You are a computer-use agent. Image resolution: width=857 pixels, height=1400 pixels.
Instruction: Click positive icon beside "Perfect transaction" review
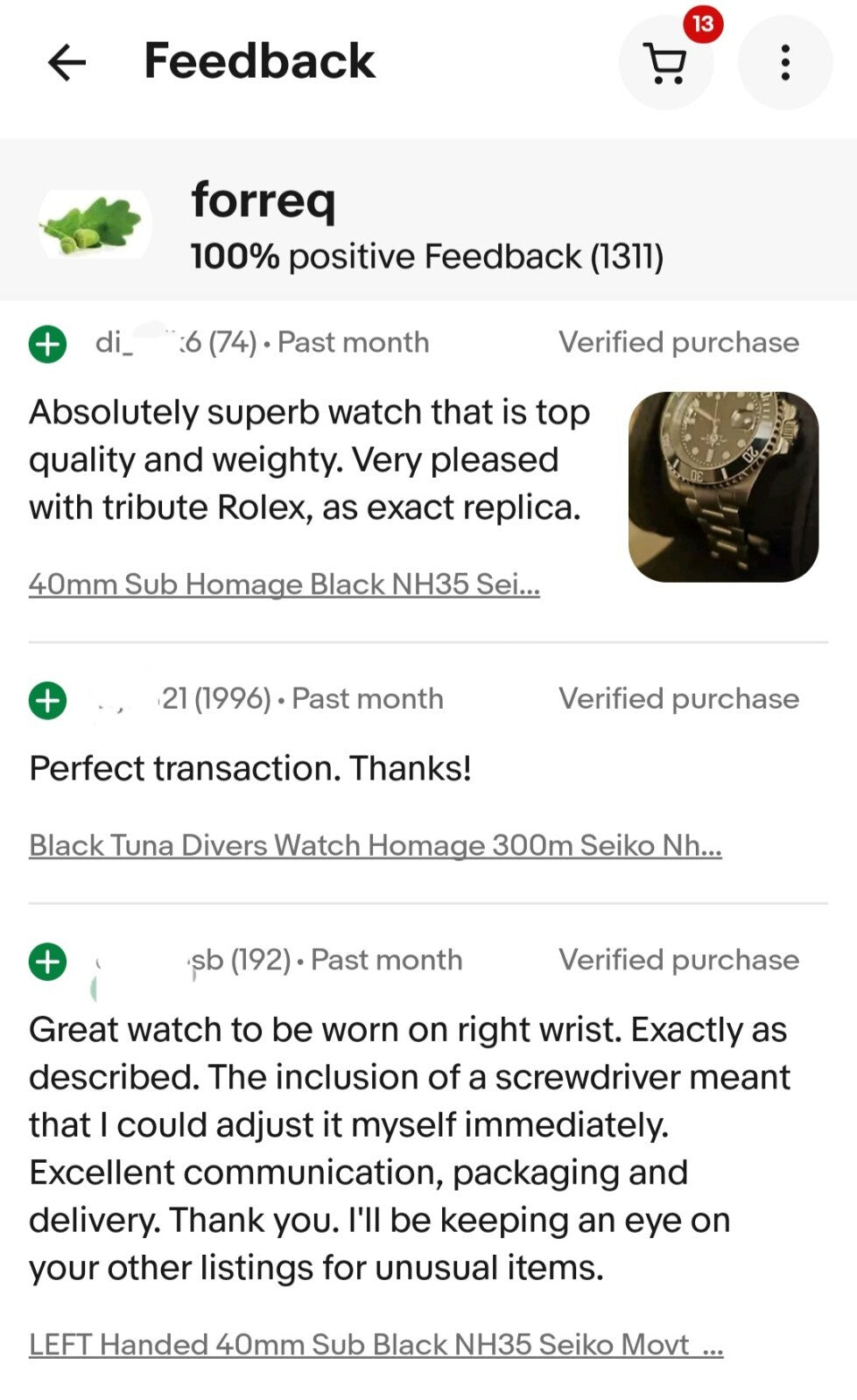click(x=48, y=700)
